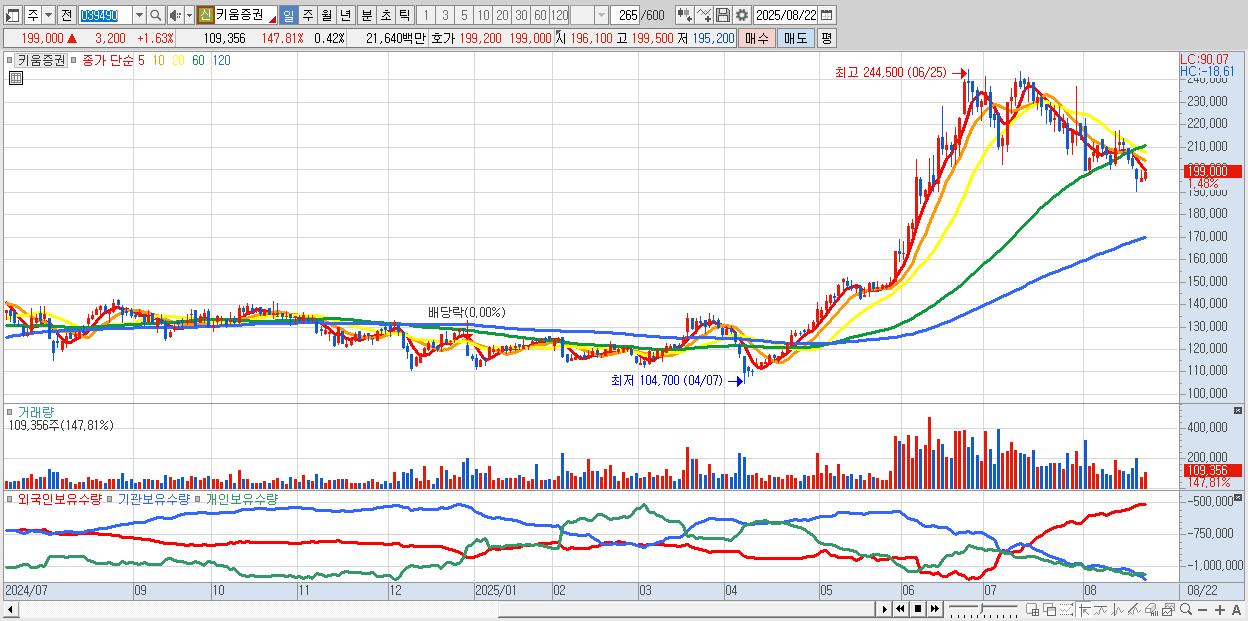Click the green 60-day moving average label
The image size is (1248, 621).
click(x=198, y=60)
